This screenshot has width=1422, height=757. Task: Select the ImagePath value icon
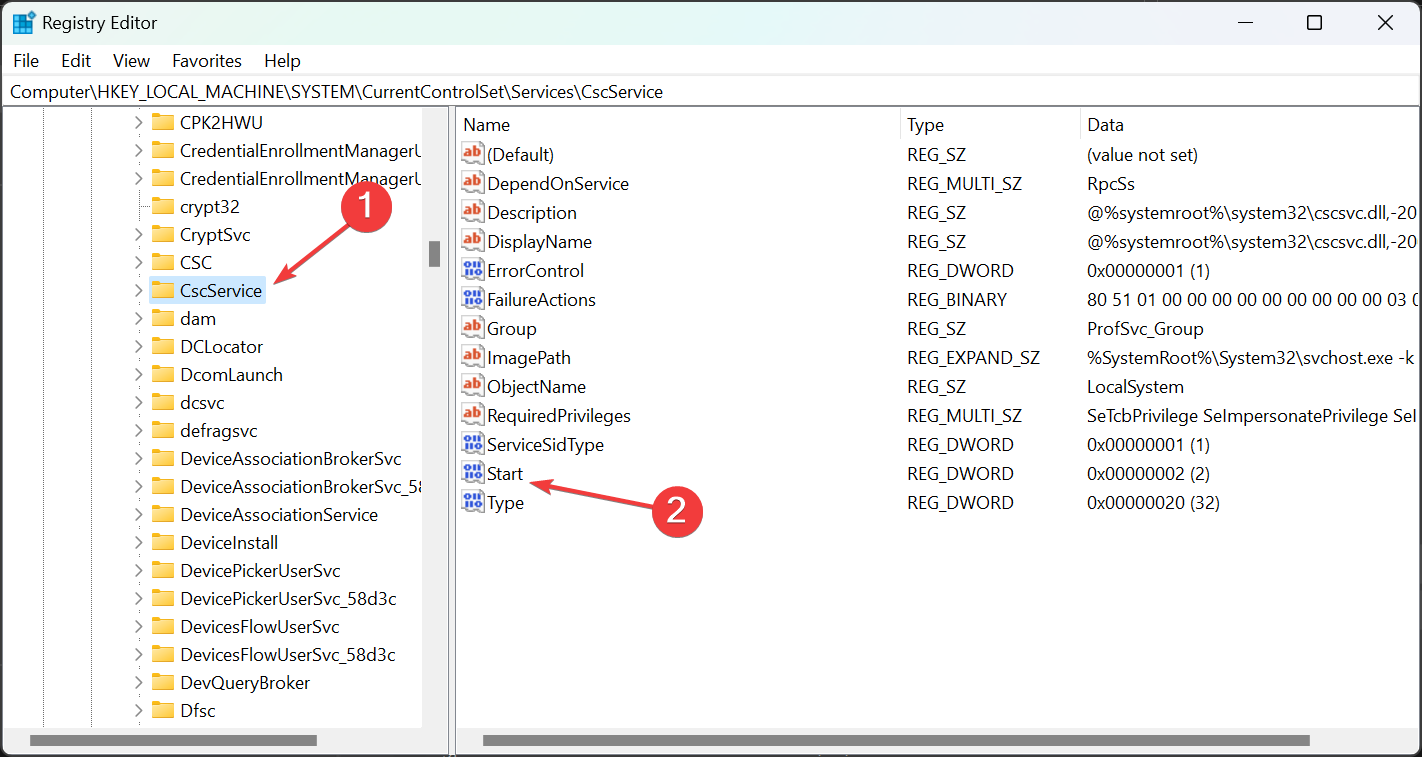[472, 357]
